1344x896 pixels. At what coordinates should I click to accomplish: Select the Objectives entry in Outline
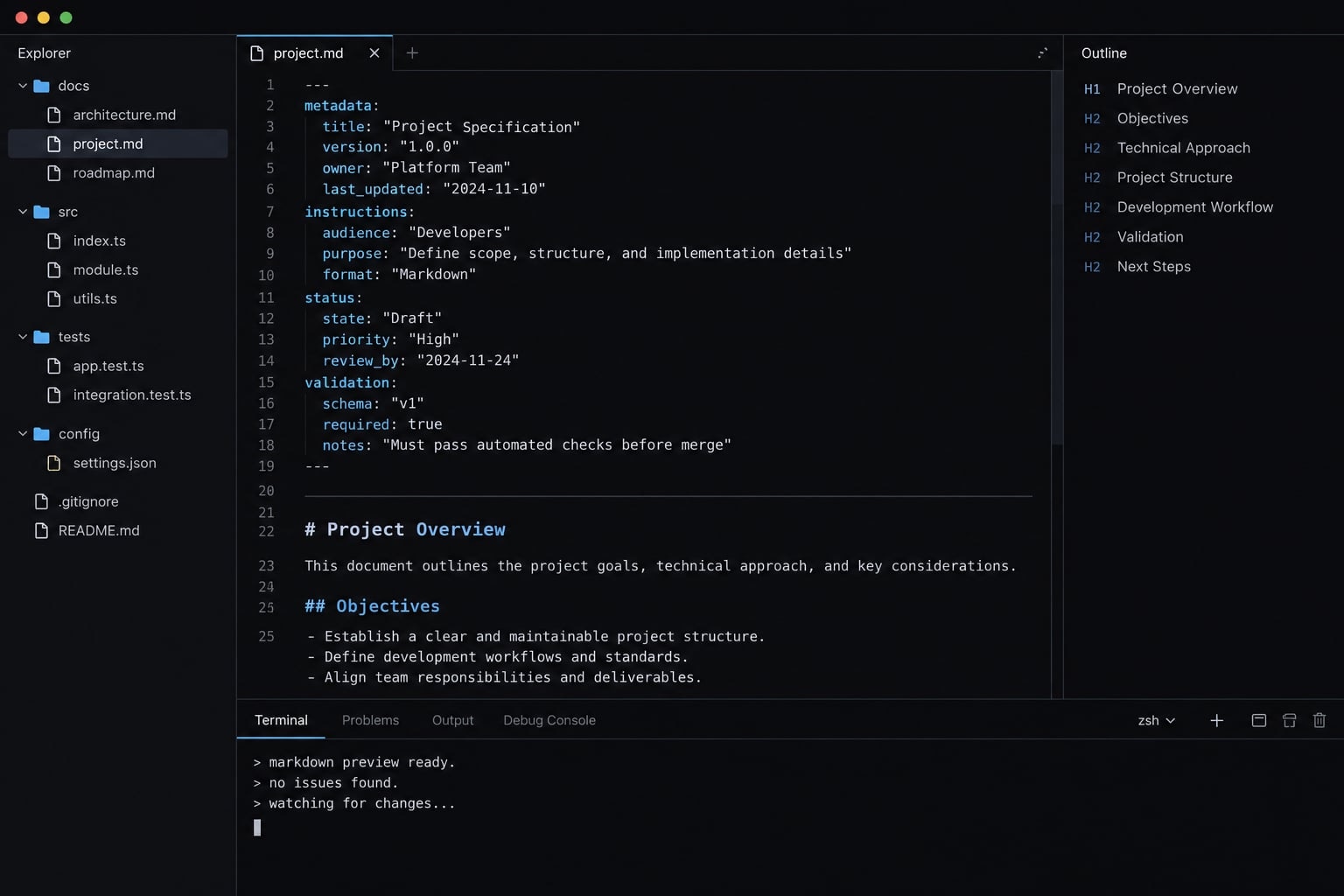pos(1152,118)
